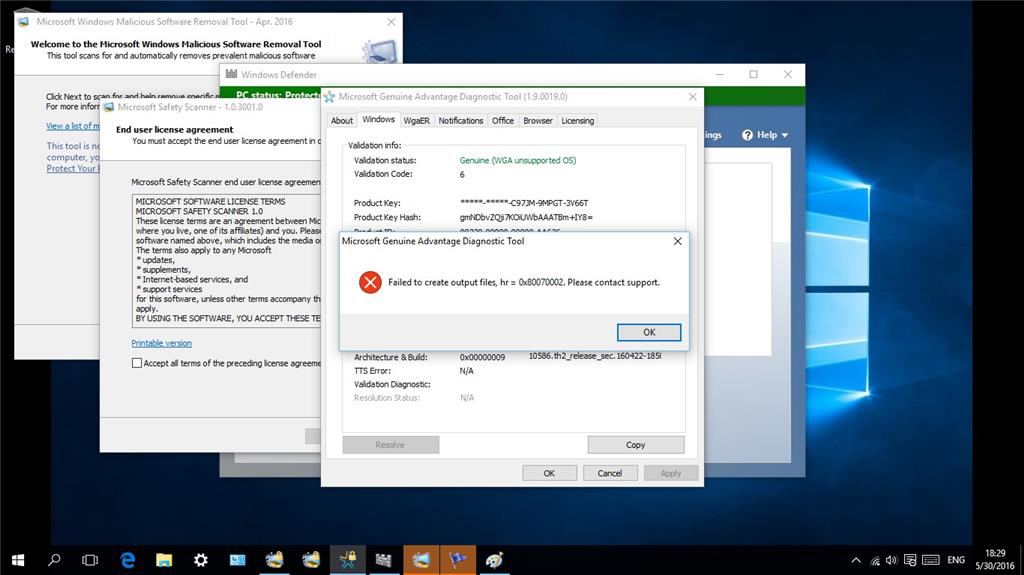
Task: Click the Product Key Hash value
Action: (x=526, y=217)
